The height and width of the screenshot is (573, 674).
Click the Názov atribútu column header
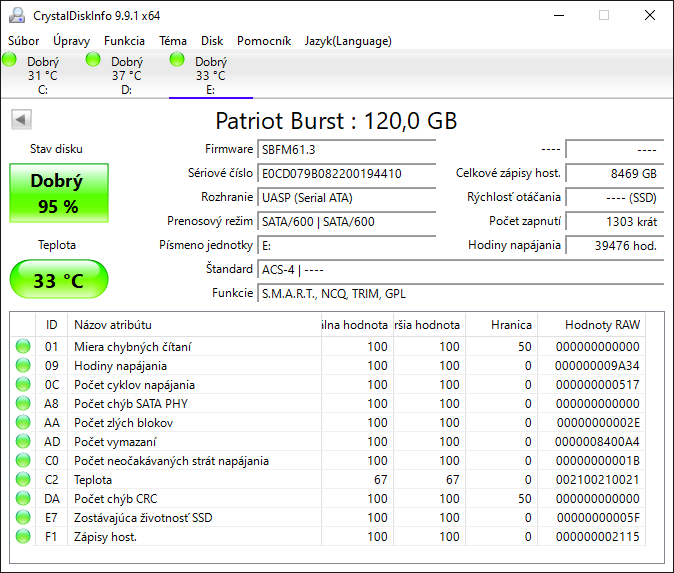click(194, 325)
